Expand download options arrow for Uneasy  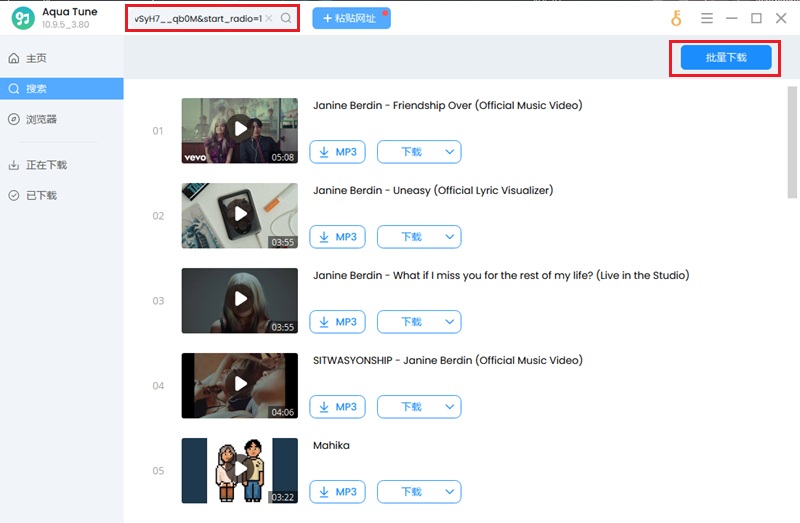click(449, 237)
